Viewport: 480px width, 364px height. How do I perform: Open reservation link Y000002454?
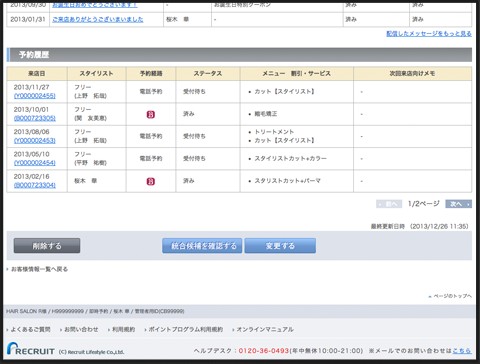pos(35,163)
